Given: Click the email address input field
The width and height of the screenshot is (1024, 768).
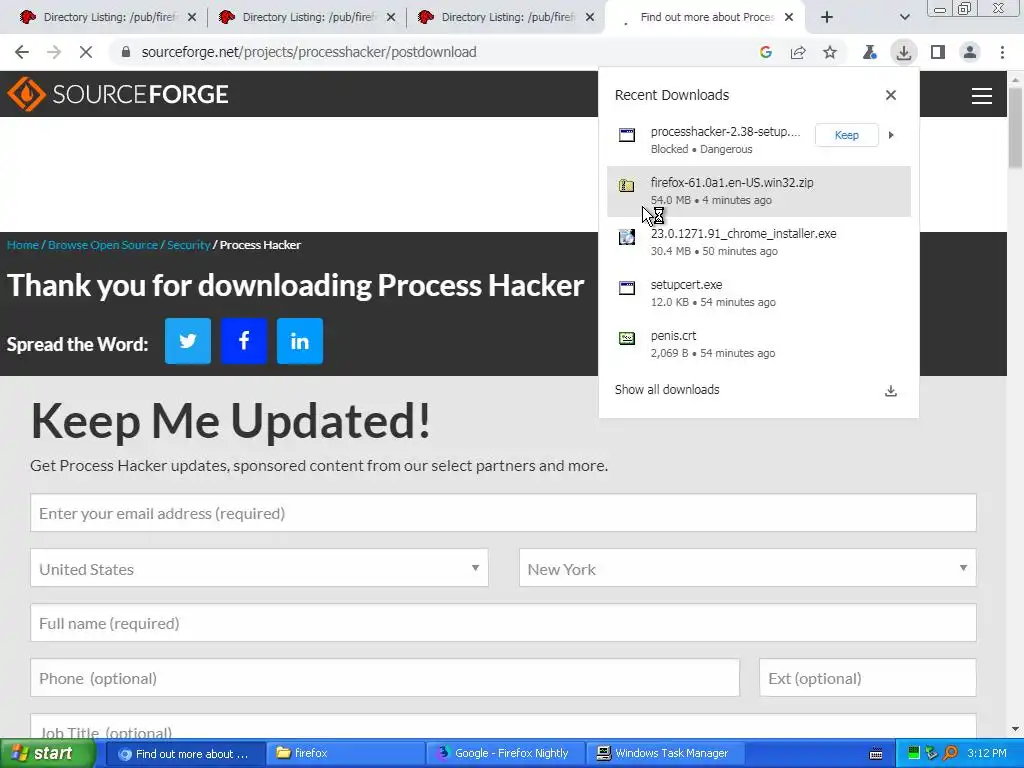Looking at the screenshot, I should (503, 513).
